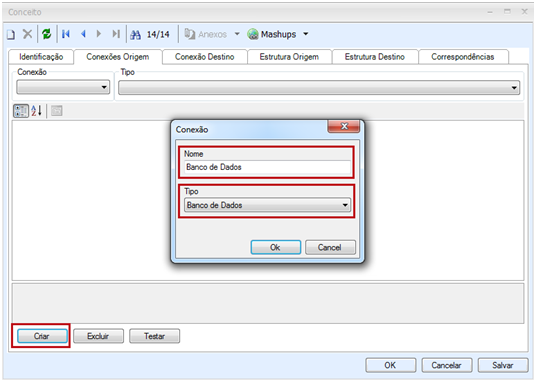Click the Anexos attachments icon
Screen dimensions: 536x382
tap(190, 34)
